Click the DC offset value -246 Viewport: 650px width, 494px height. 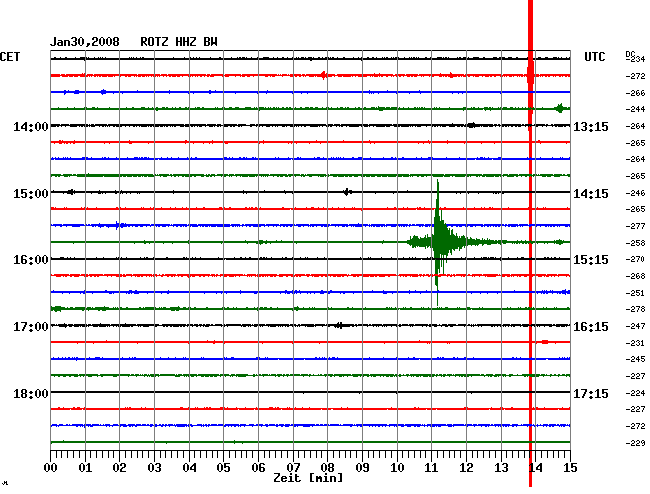(x=635, y=193)
